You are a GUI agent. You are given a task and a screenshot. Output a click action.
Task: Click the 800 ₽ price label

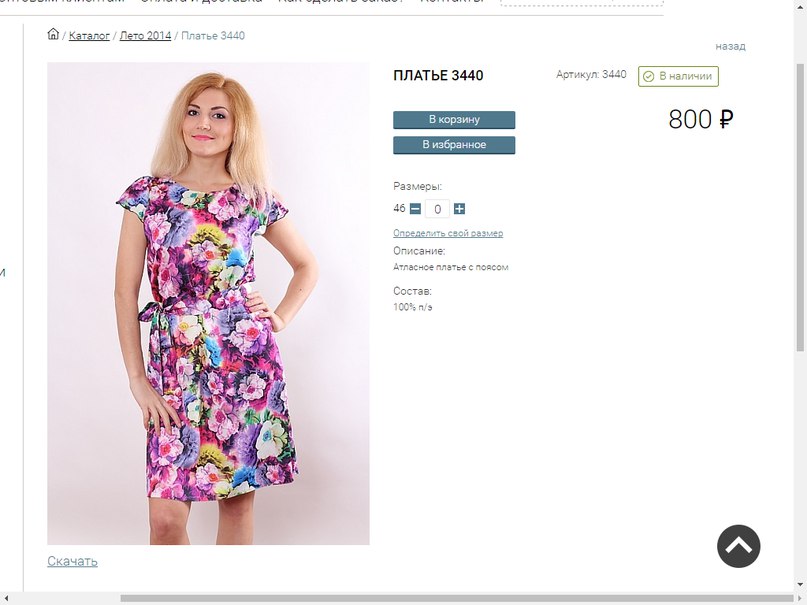(700, 119)
